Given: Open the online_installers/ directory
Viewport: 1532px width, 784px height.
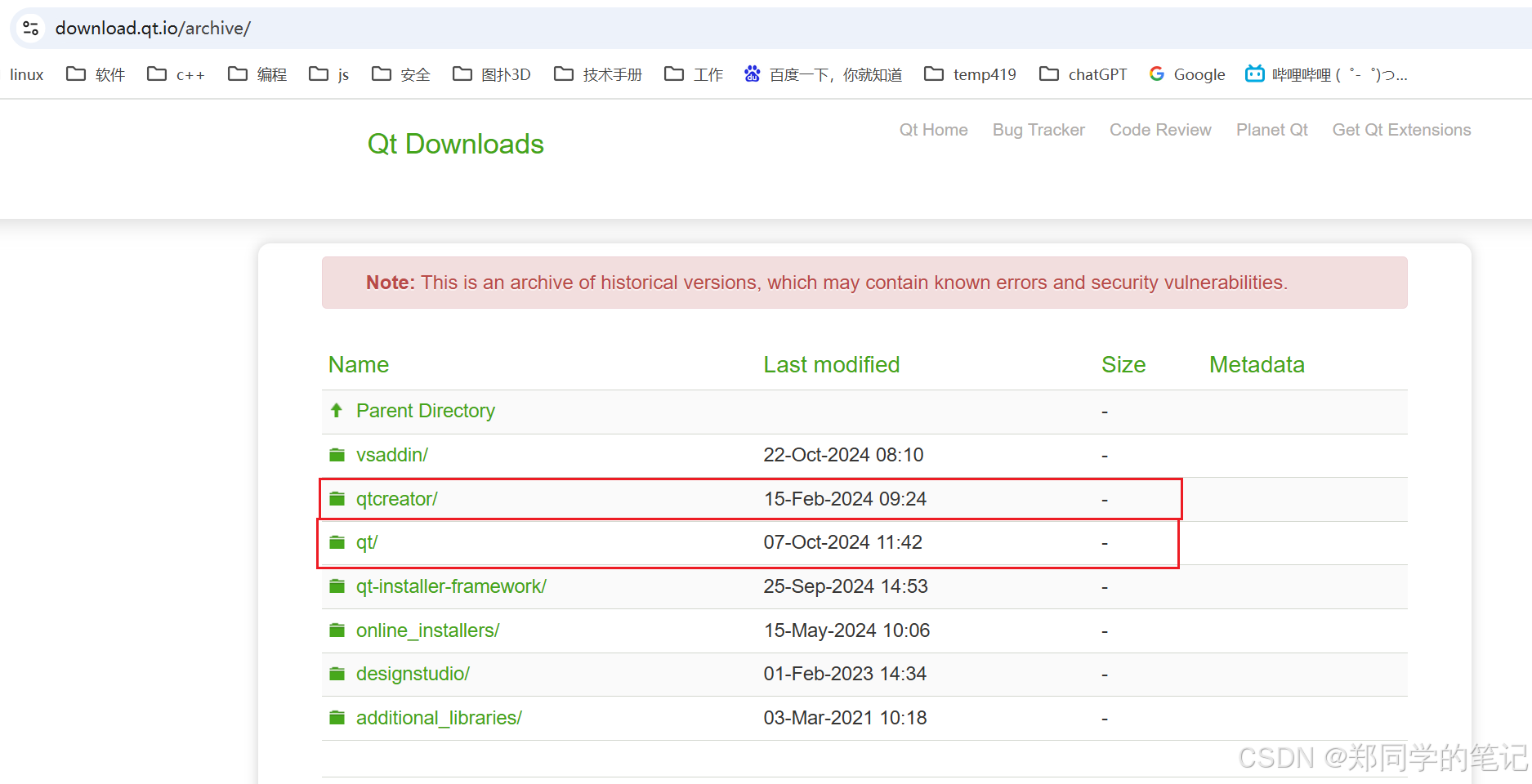Looking at the screenshot, I should coord(427,630).
